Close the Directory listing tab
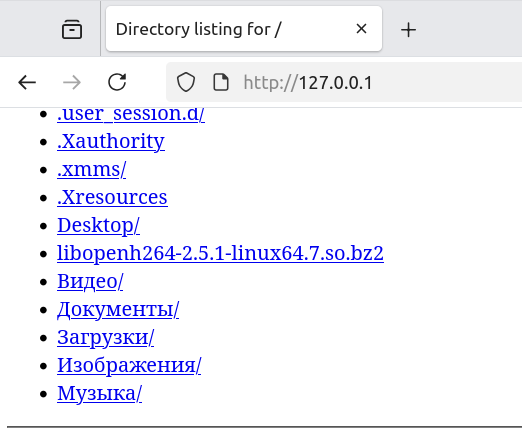The height and width of the screenshot is (438, 522). pos(361,29)
